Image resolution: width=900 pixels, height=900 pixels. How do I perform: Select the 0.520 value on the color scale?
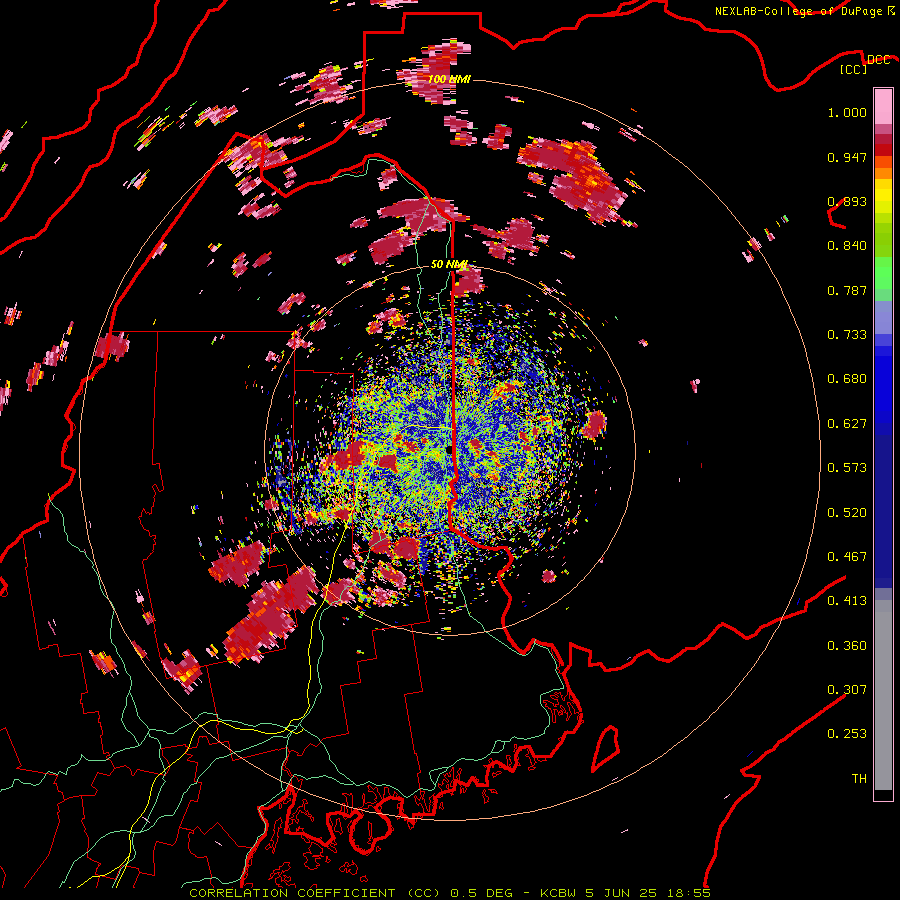coord(847,513)
